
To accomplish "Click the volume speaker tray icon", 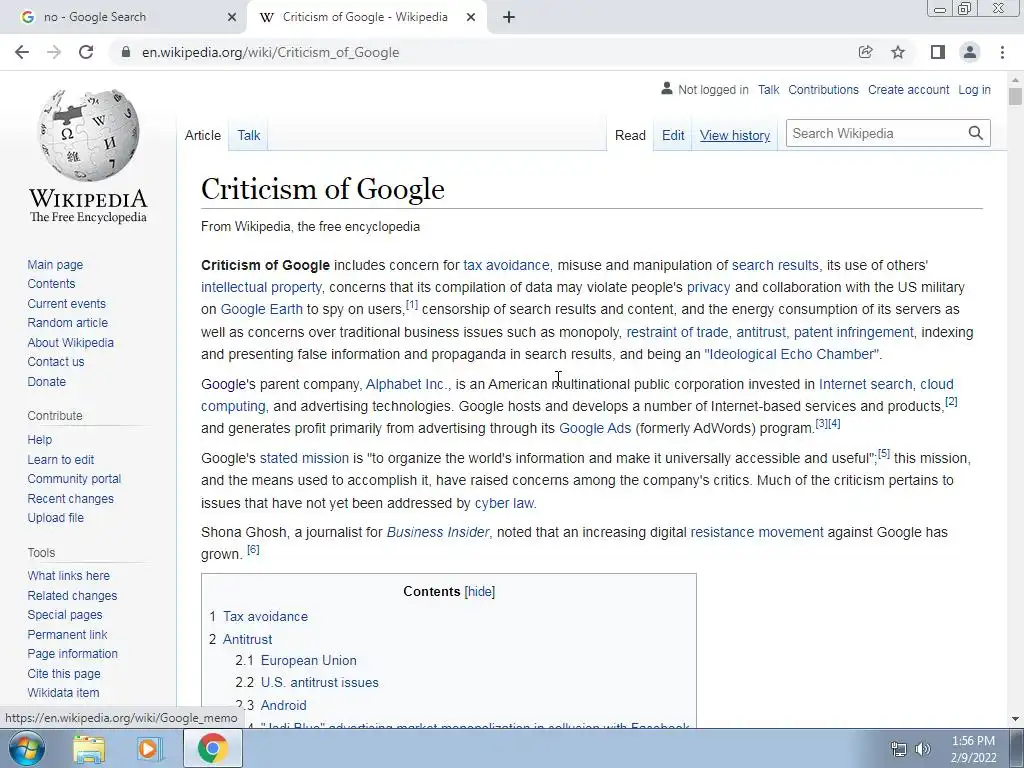I will pyautogui.click(x=923, y=749).
